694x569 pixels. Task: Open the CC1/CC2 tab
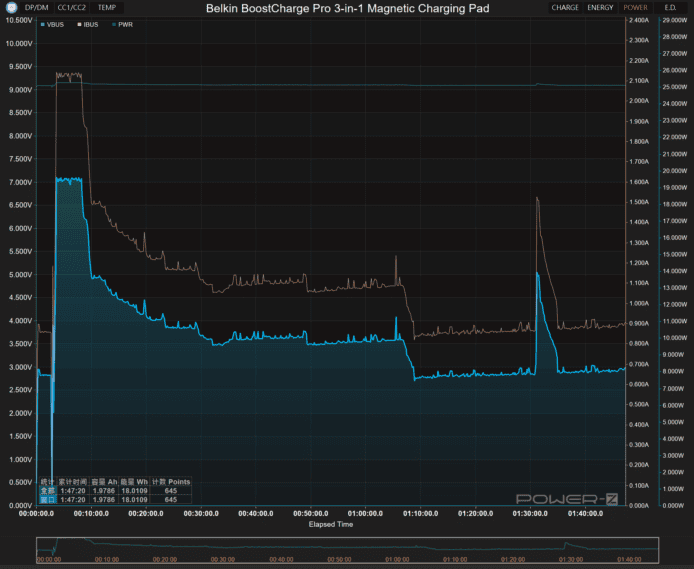(x=73, y=8)
